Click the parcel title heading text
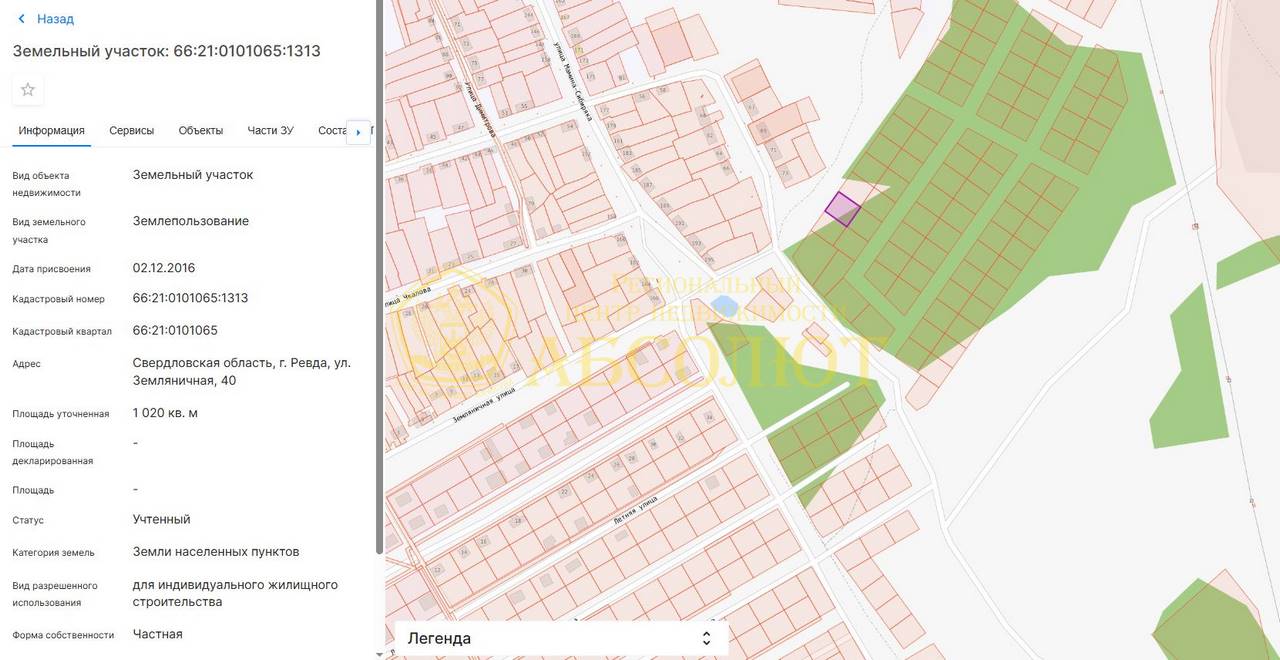The image size is (1280, 660). pos(166,50)
